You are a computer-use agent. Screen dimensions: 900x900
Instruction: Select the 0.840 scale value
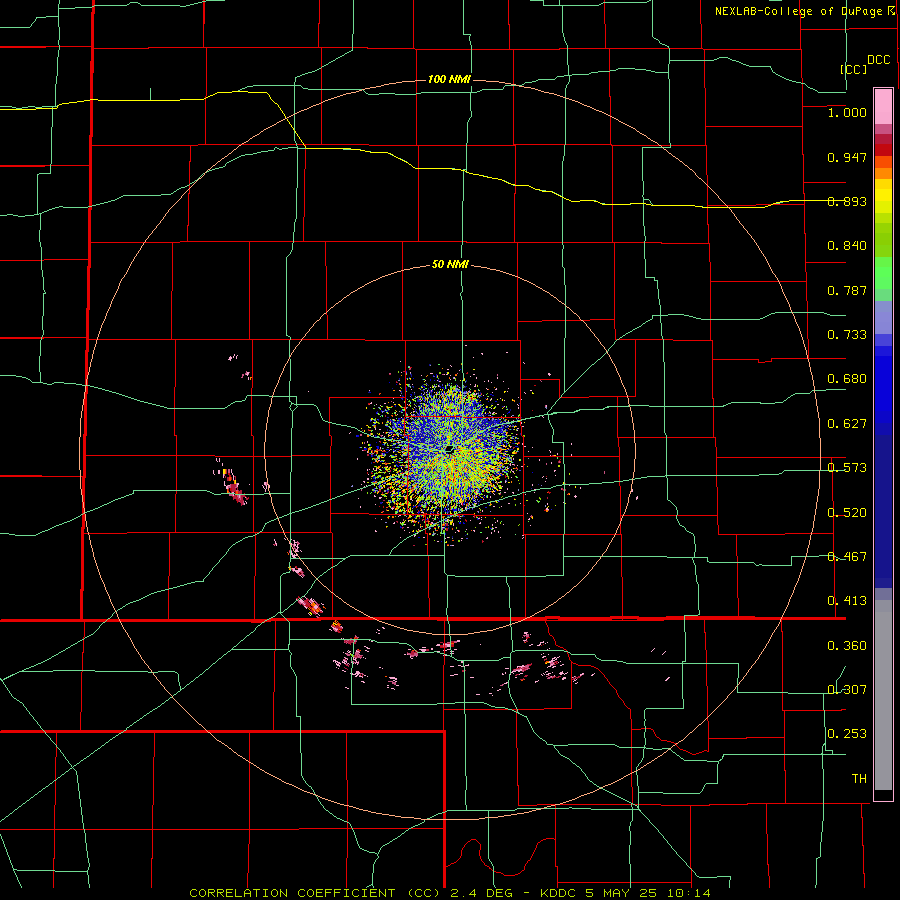[x=847, y=246]
